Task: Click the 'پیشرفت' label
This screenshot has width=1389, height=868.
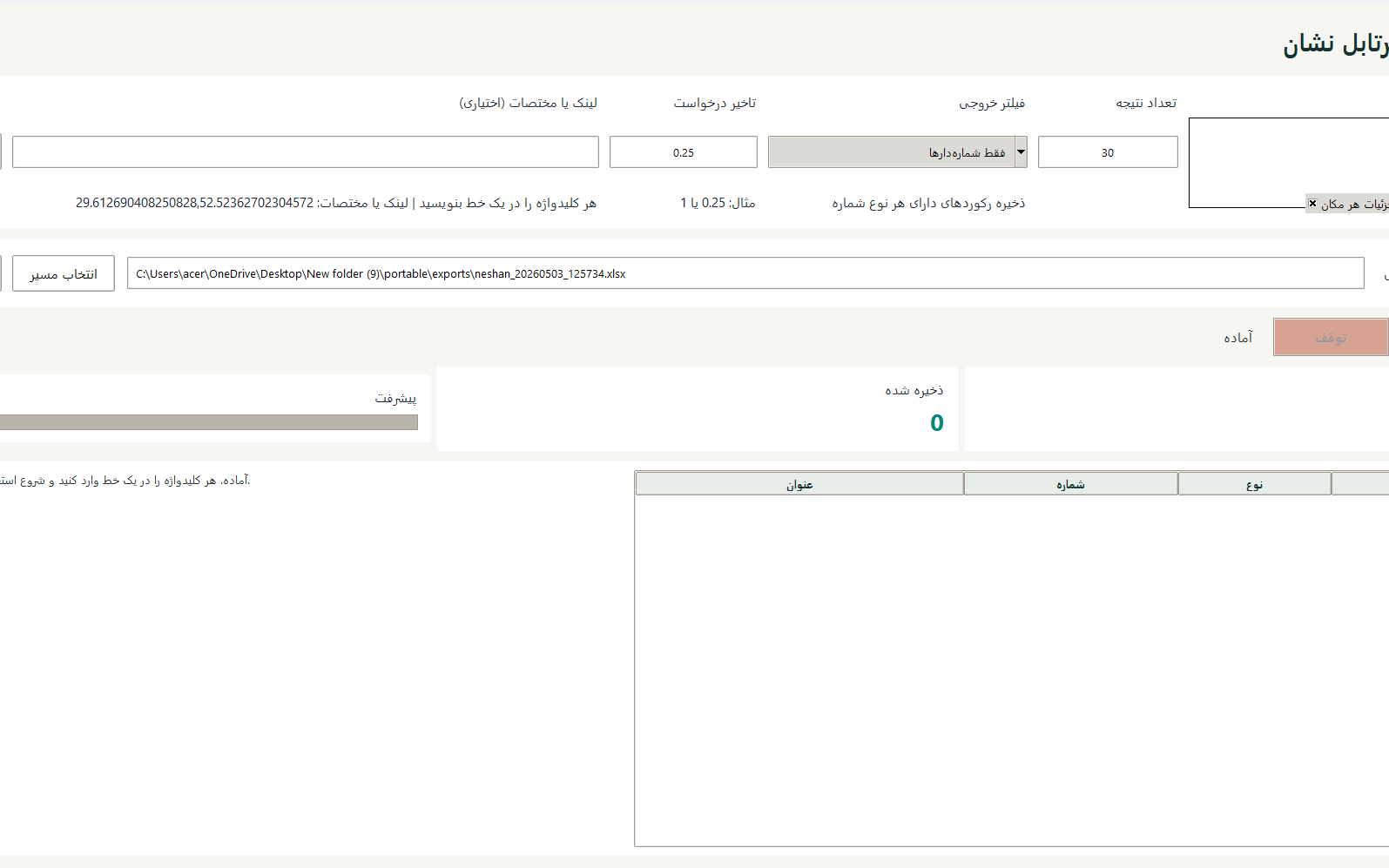Action: coord(395,398)
